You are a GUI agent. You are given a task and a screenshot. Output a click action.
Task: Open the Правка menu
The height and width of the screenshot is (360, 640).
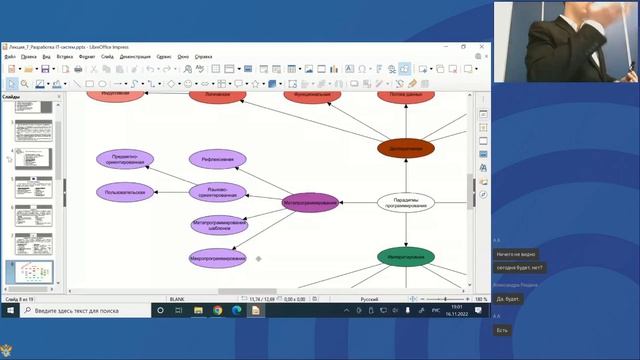tap(29, 57)
